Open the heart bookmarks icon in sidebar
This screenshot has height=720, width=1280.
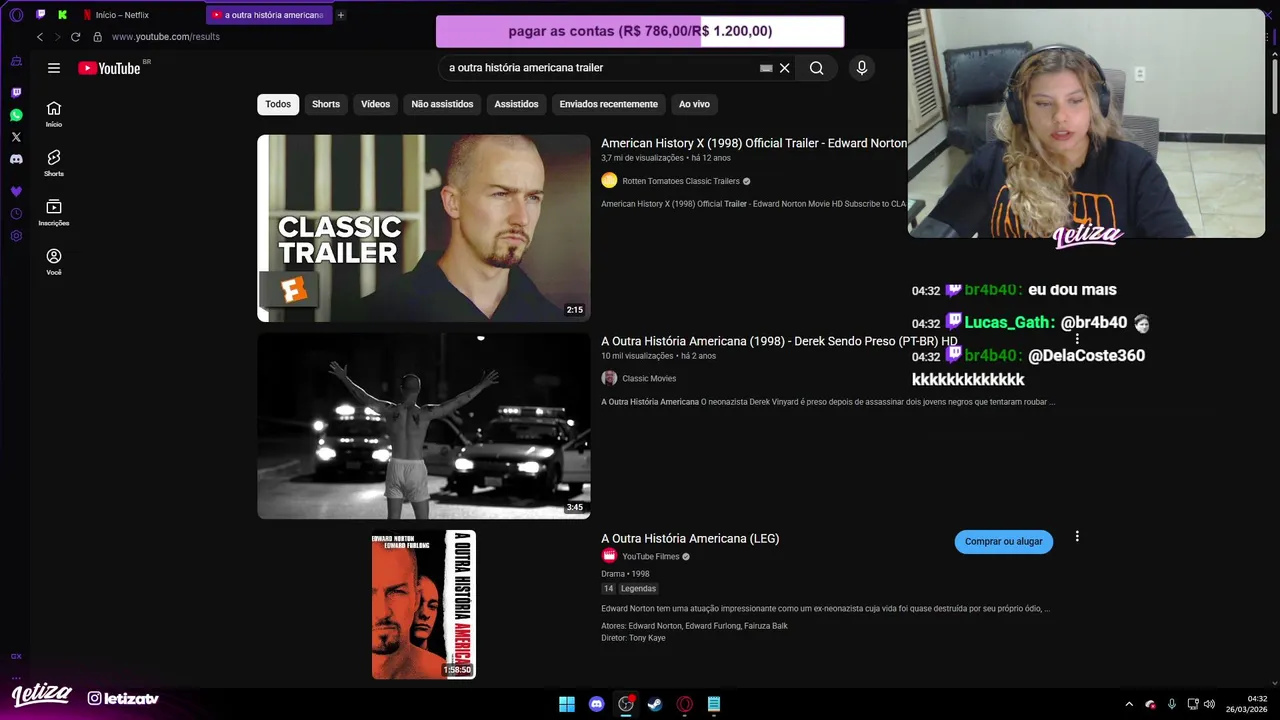[x=16, y=191]
